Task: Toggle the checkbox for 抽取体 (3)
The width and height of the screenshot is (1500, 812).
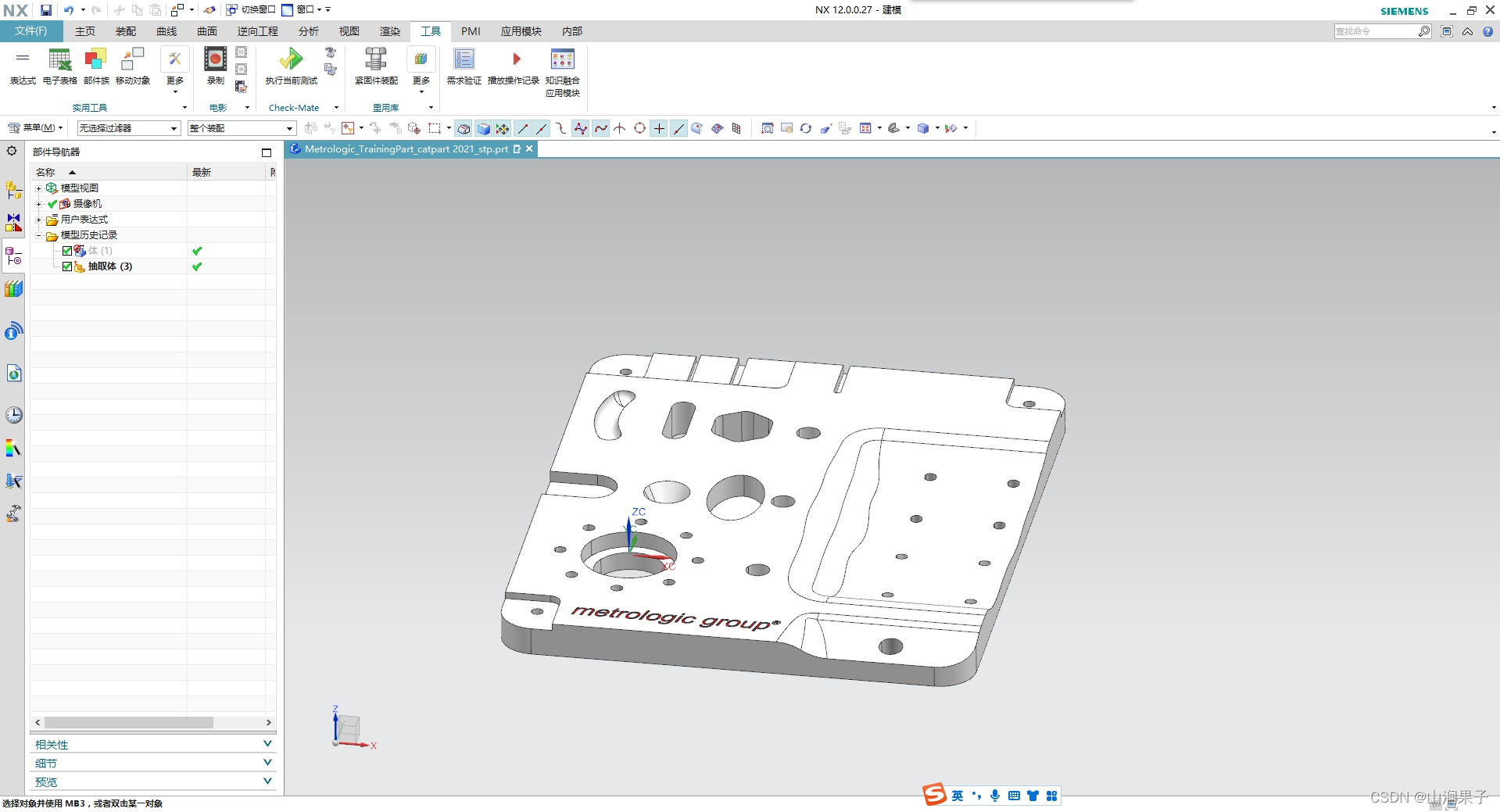Action: point(67,266)
